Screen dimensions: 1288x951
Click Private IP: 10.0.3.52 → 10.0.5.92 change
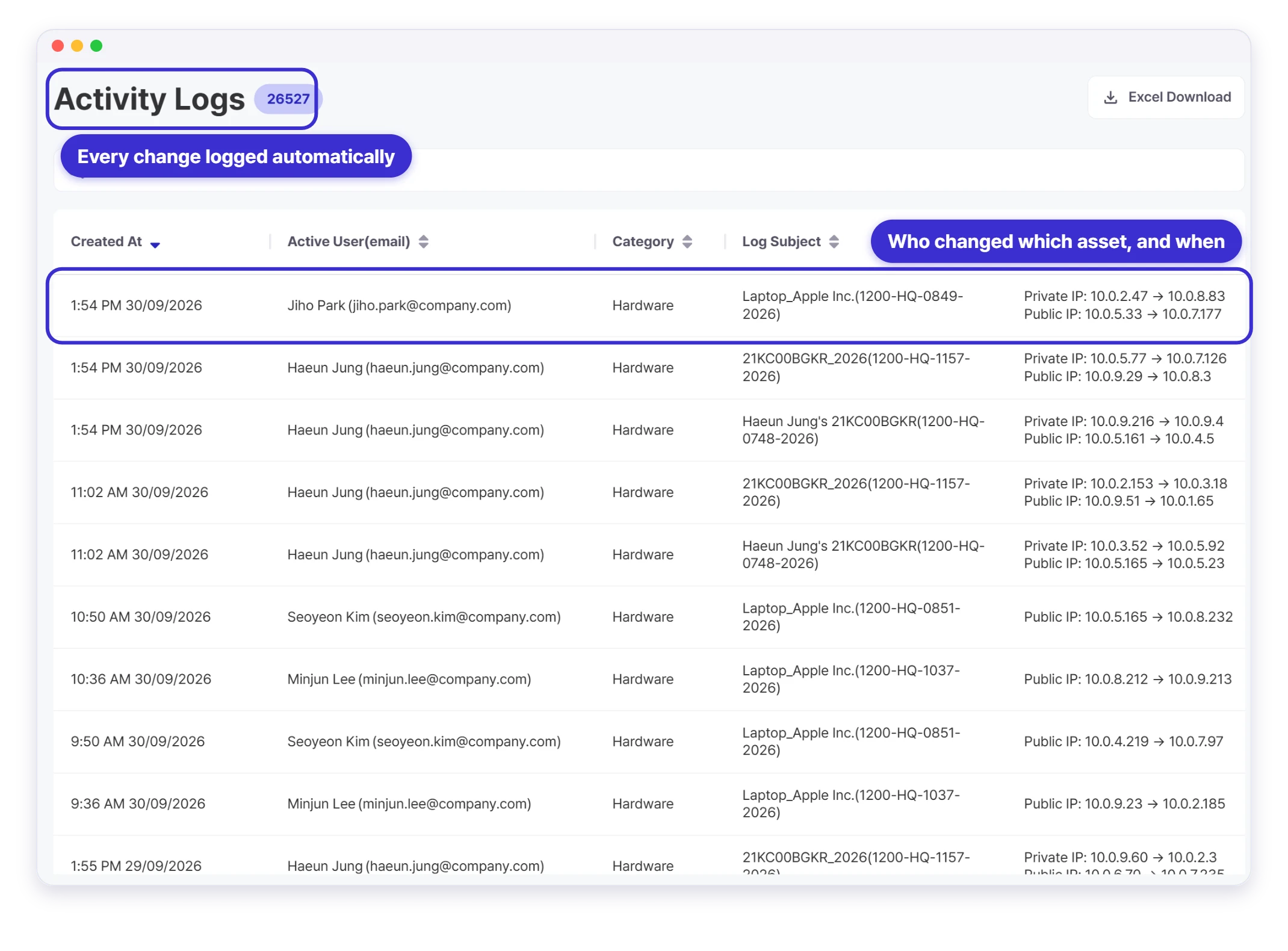tap(1124, 546)
